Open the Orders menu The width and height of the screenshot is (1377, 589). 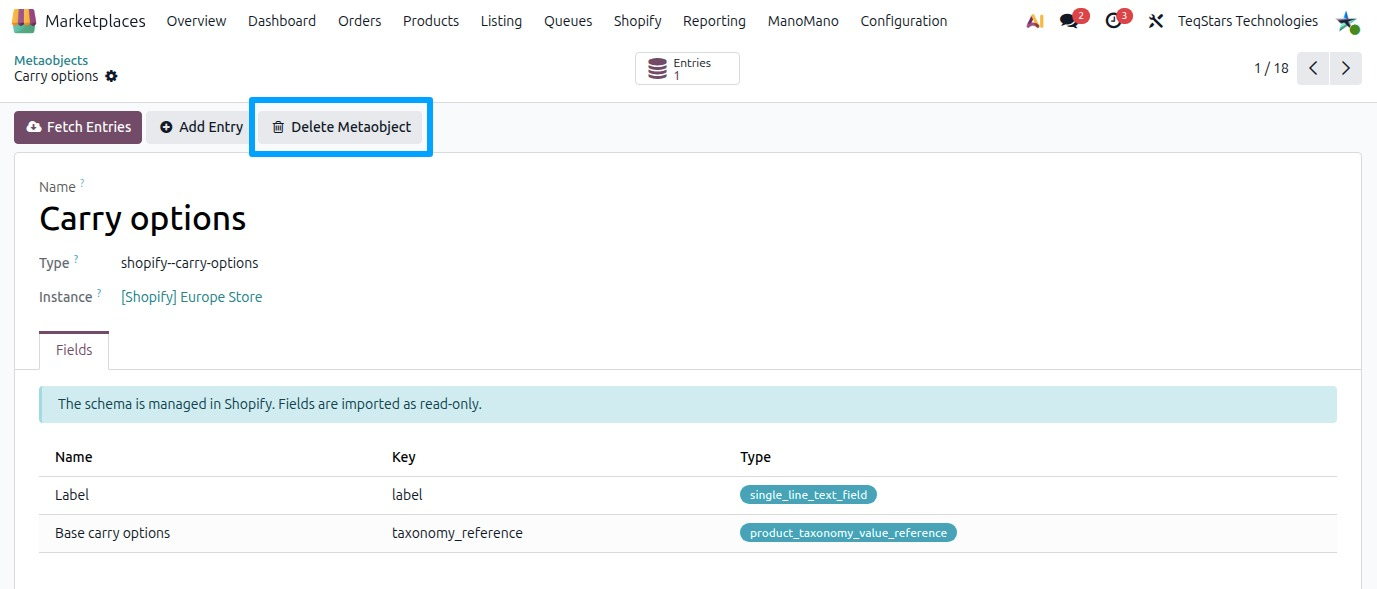[x=360, y=21]
